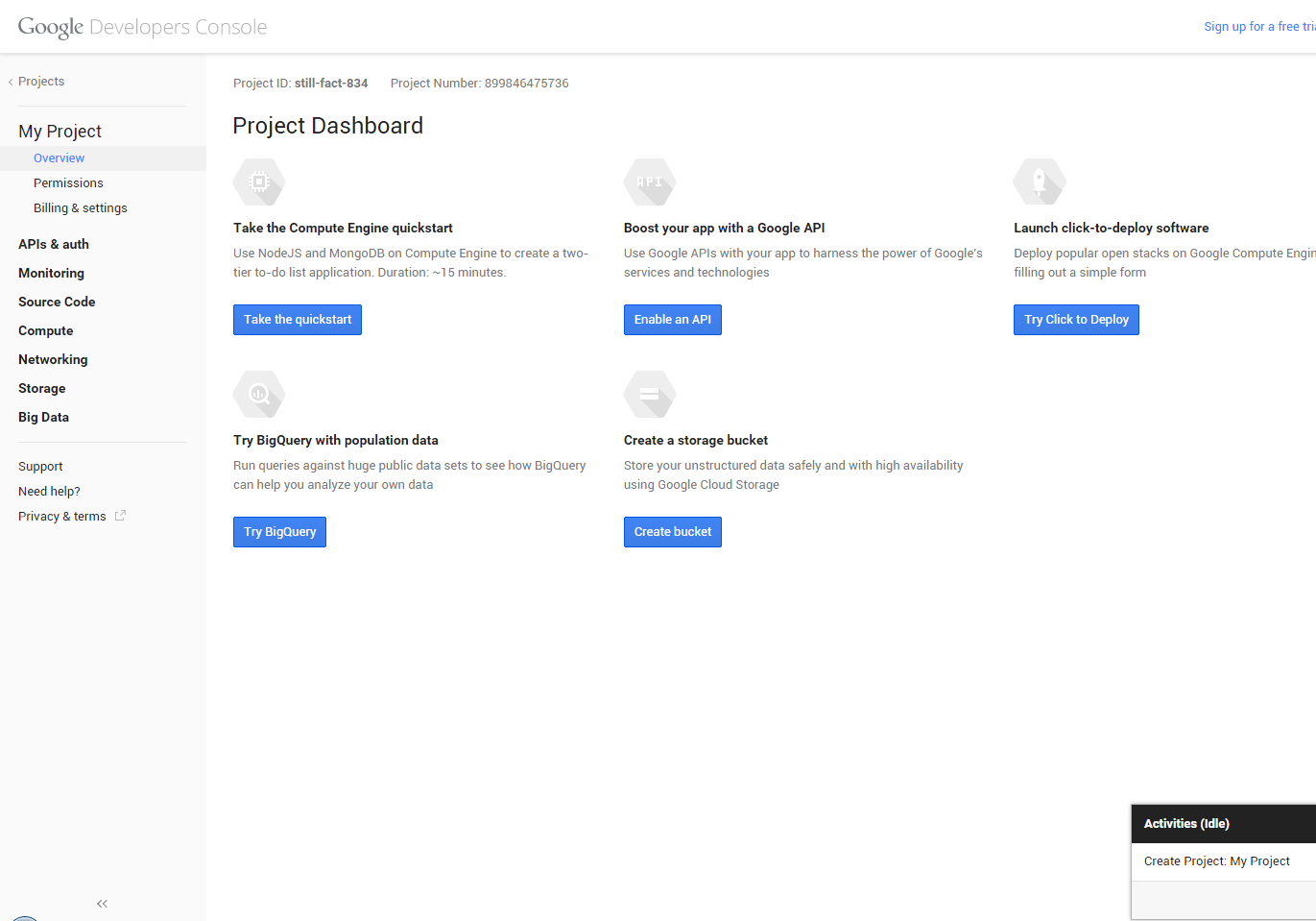Click the Compute Engine chip hexagon icon
Image resolution: width=1316 pixels, height=921 pixels.
[259, 182]
